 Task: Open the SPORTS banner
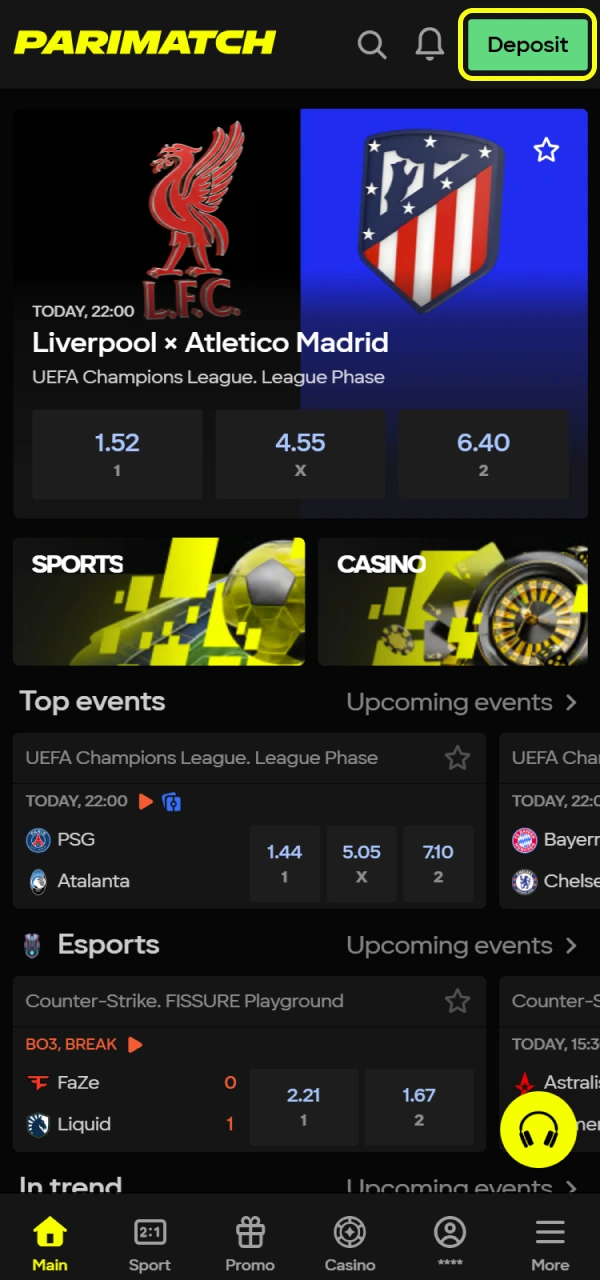[159, 601]
